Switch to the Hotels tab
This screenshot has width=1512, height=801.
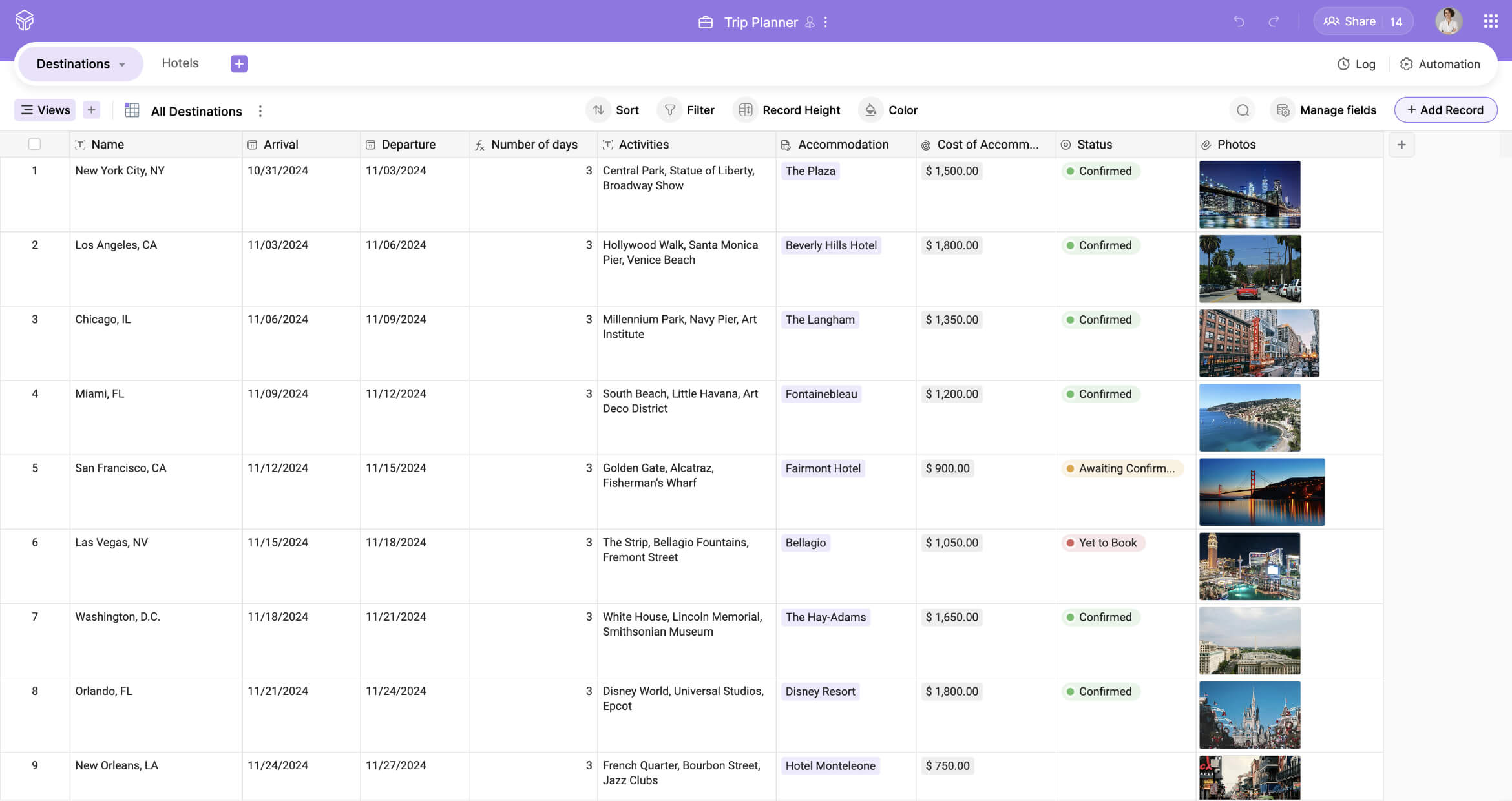pos(180,63)
